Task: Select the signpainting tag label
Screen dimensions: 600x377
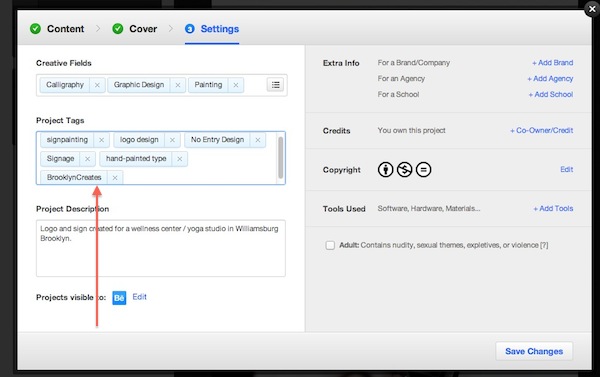Action: pos(67,140)
